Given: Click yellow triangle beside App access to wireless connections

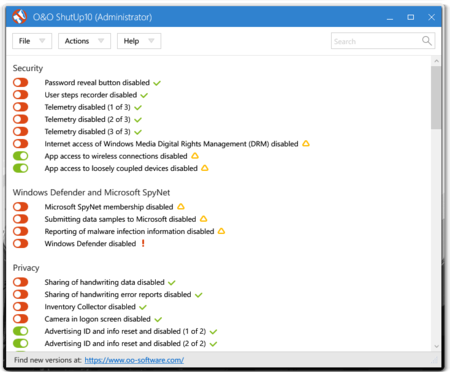Looking at the screenshot, I should click(195, 156).
